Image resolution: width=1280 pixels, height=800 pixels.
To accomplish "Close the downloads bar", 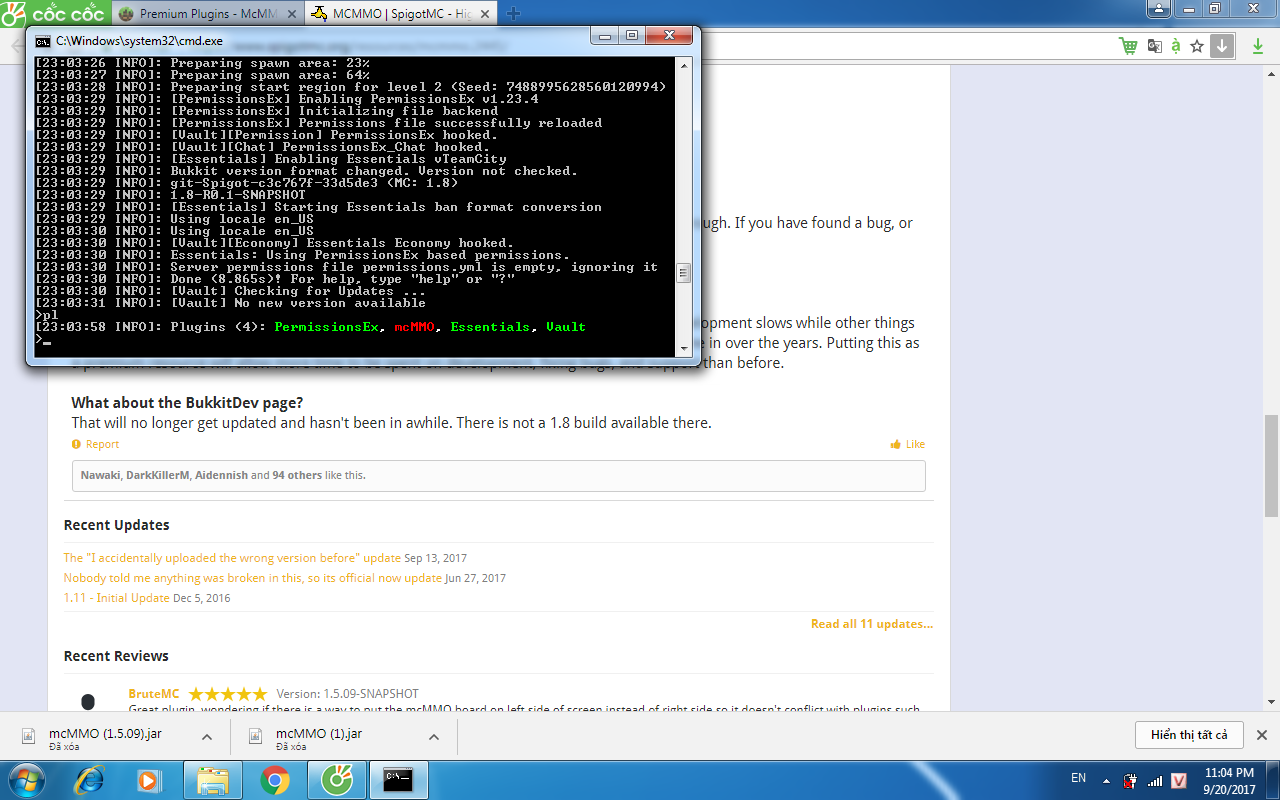I will click(1262, 735).
